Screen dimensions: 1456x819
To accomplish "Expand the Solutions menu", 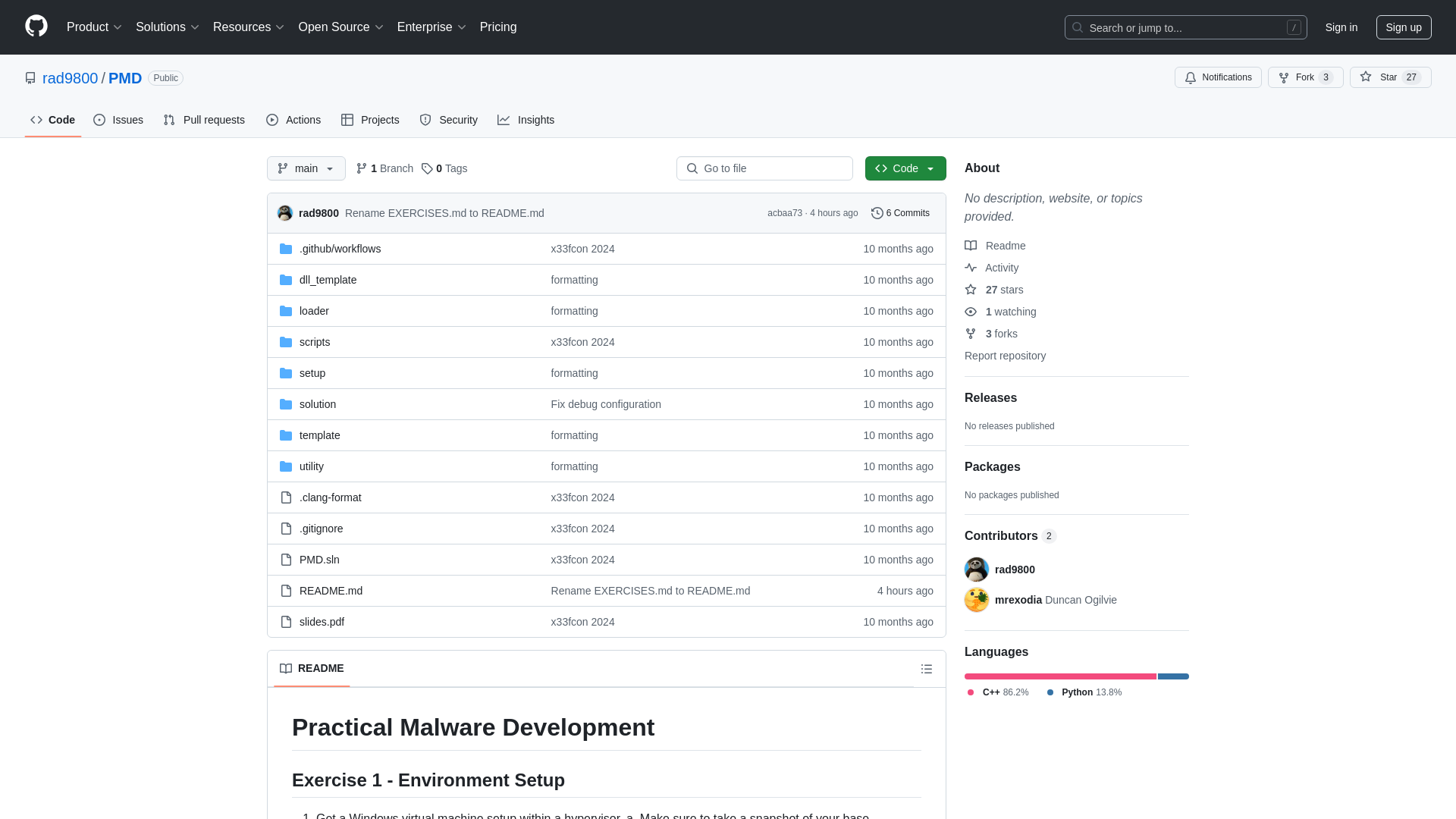I will [168, 27].
